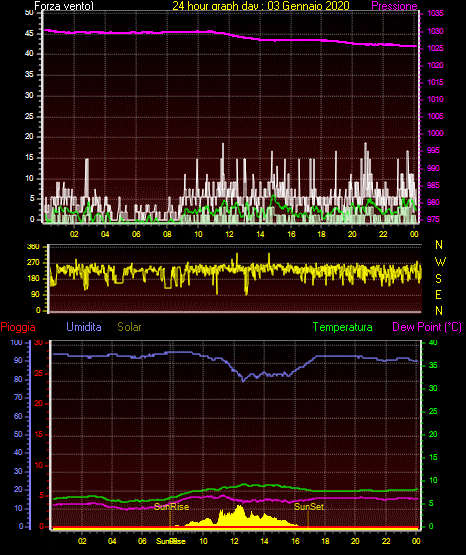
Task: Click the red 'Pioggia' legend label
Action: 18,327
